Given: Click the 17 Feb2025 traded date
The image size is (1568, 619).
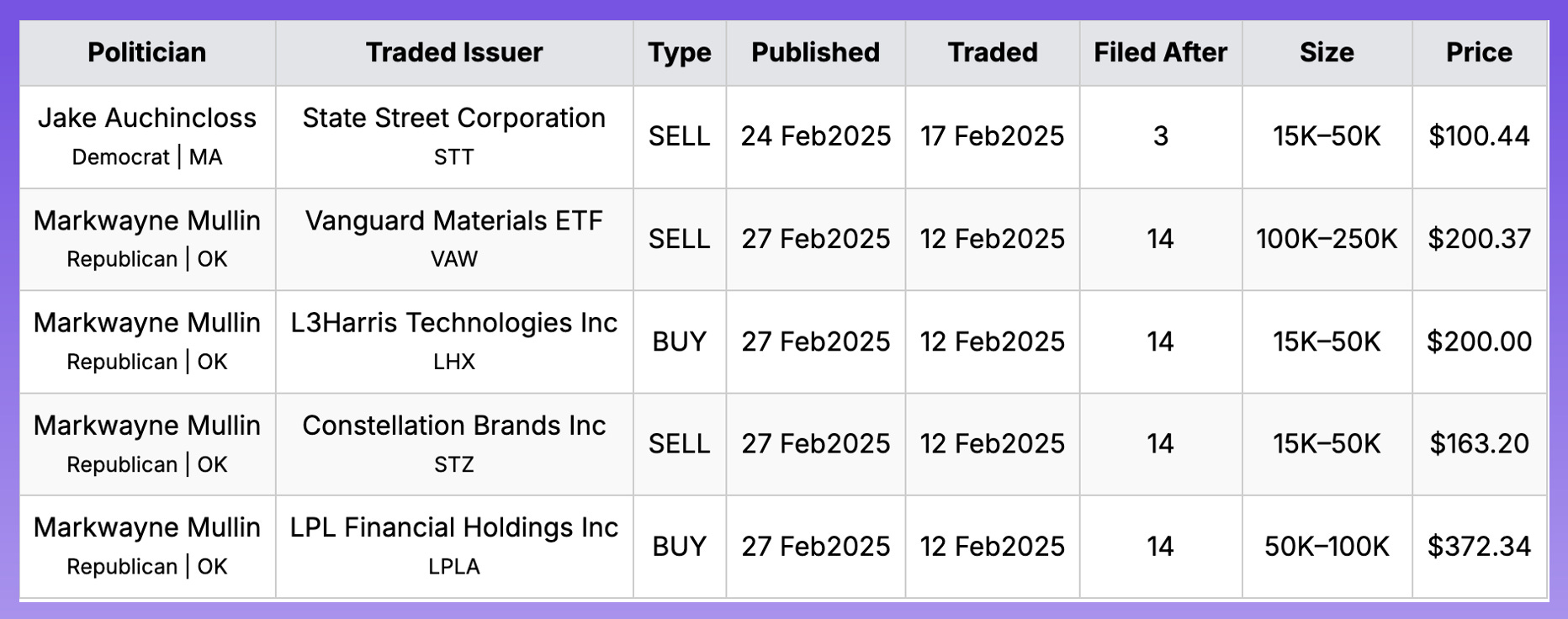Looking at the screenshot, I should (992, 136).
